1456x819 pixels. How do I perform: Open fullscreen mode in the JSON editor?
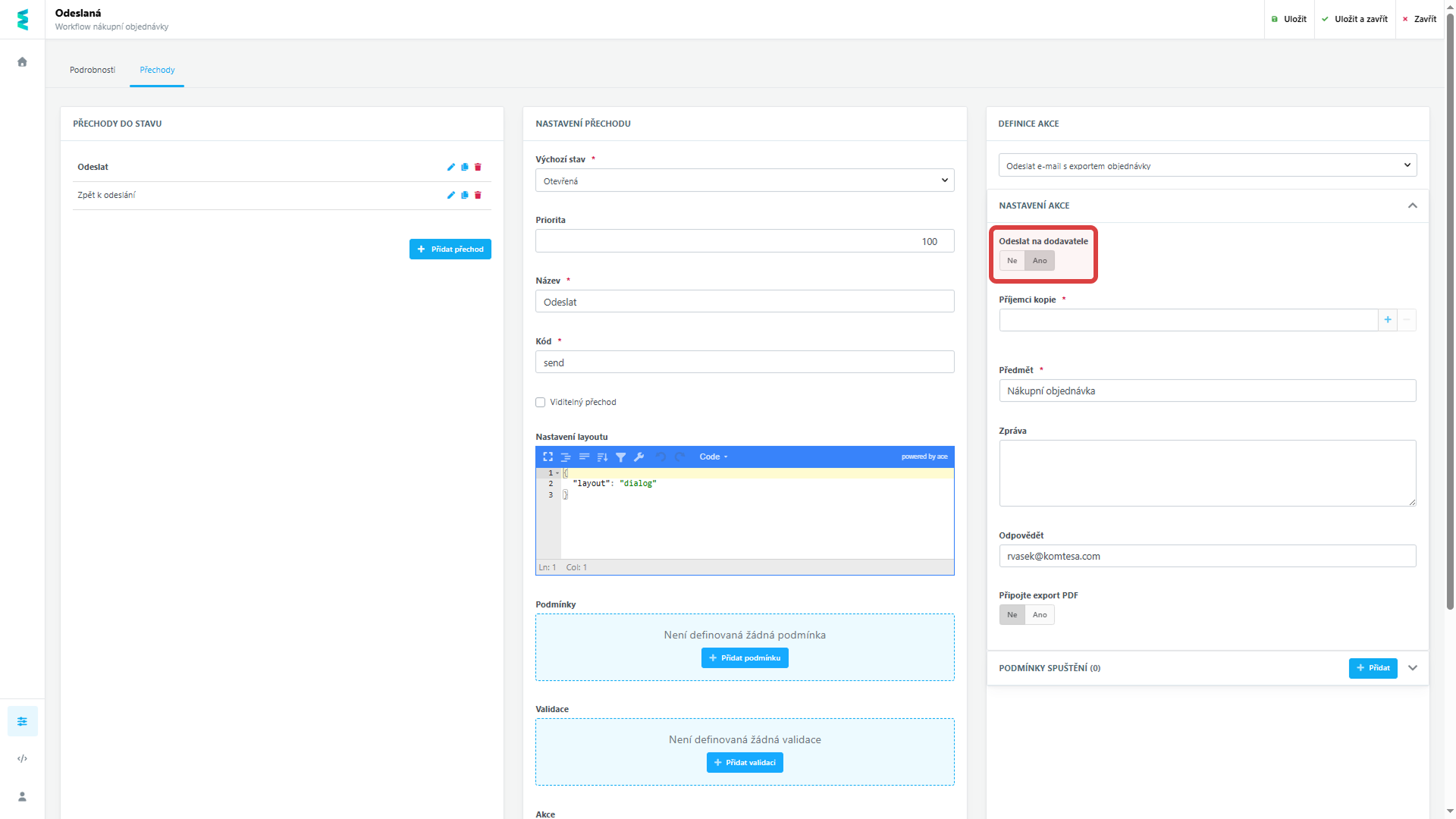548,457
